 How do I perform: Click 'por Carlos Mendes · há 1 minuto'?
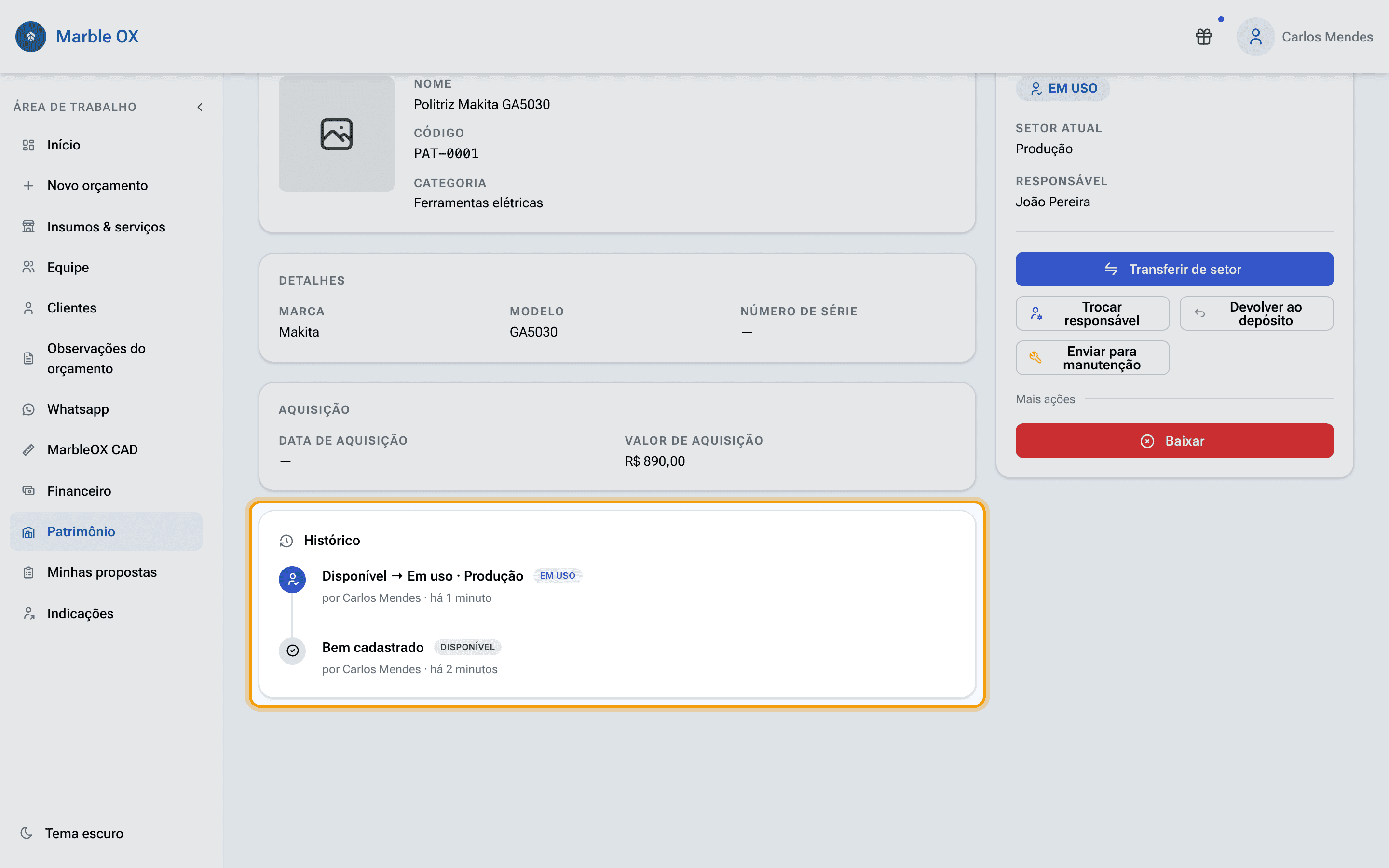(407, 597)
